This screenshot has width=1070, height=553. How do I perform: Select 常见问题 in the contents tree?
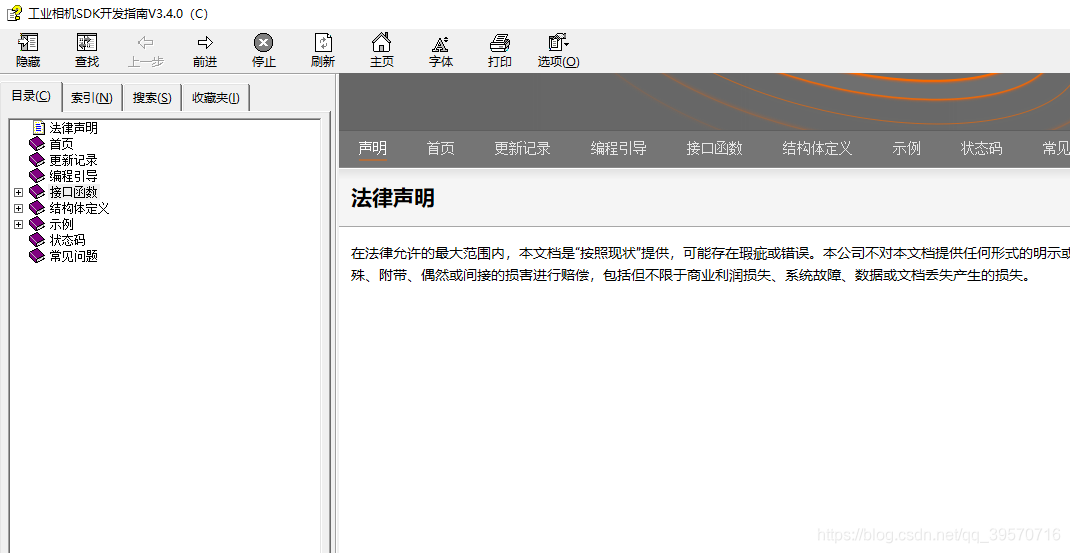(x=74, y=256)
